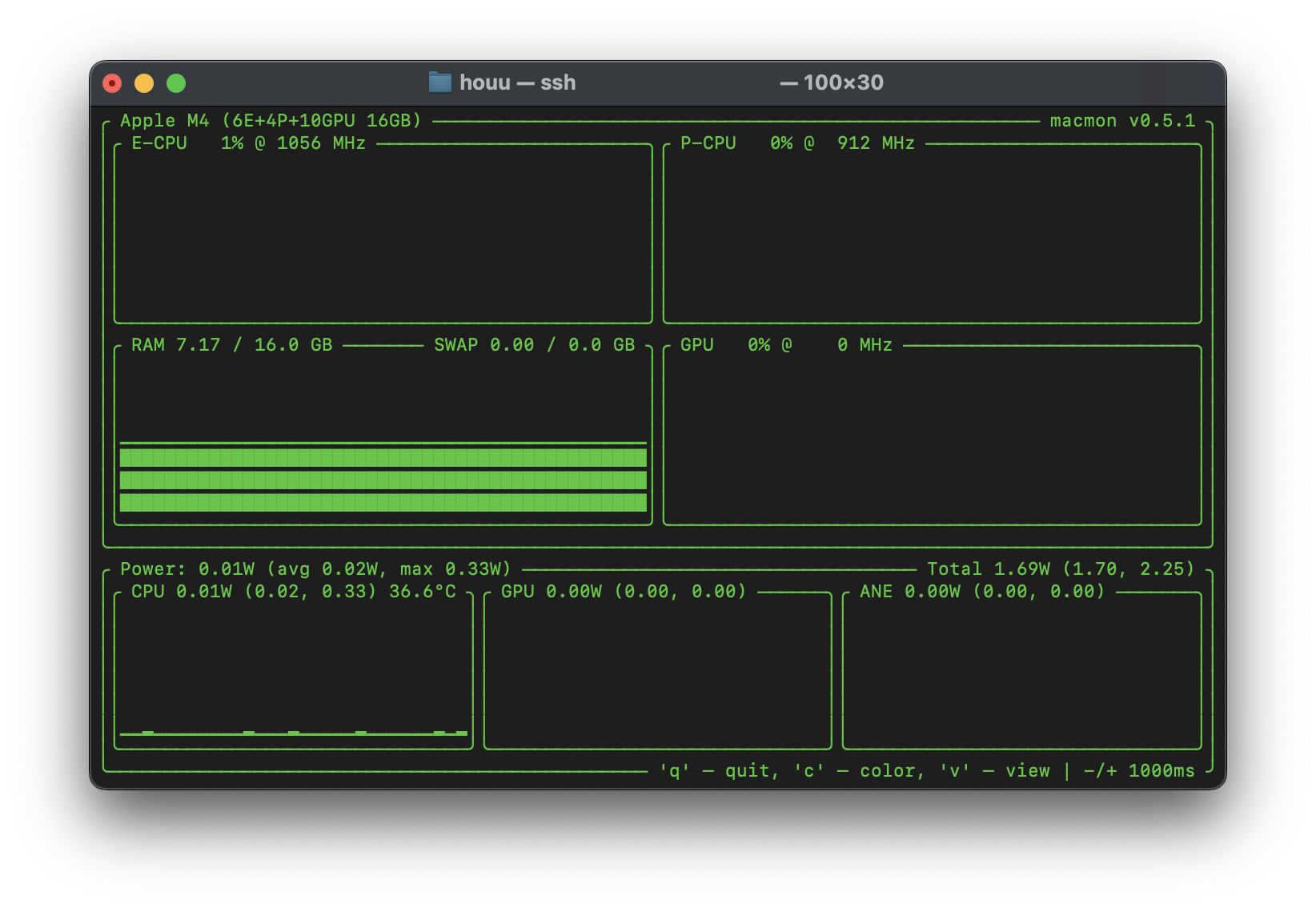1316x908 pixels.
Task: Click the green zoom traffic light button
Action: (x=178, y=82)
